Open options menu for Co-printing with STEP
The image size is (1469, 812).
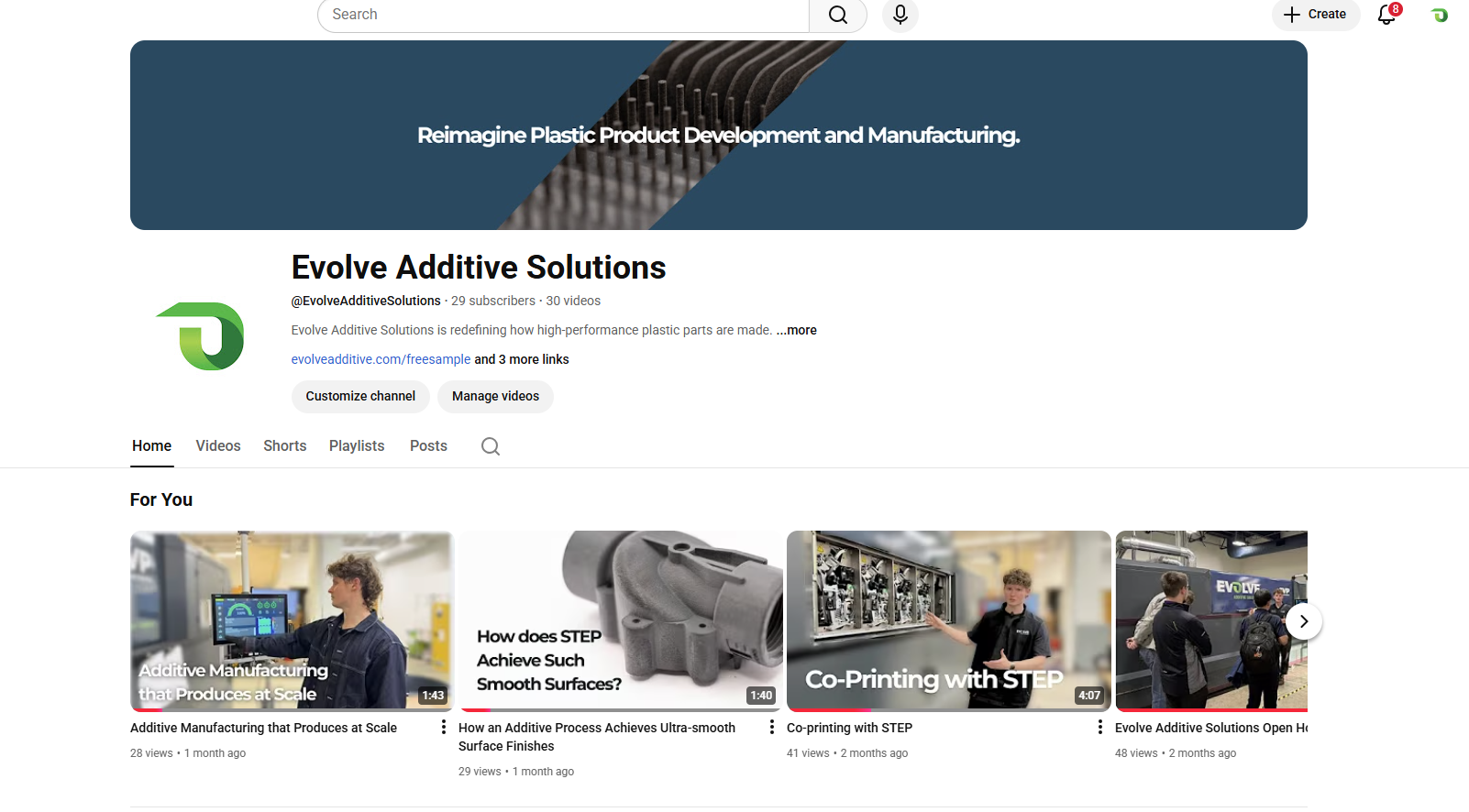pos(1100,727)
